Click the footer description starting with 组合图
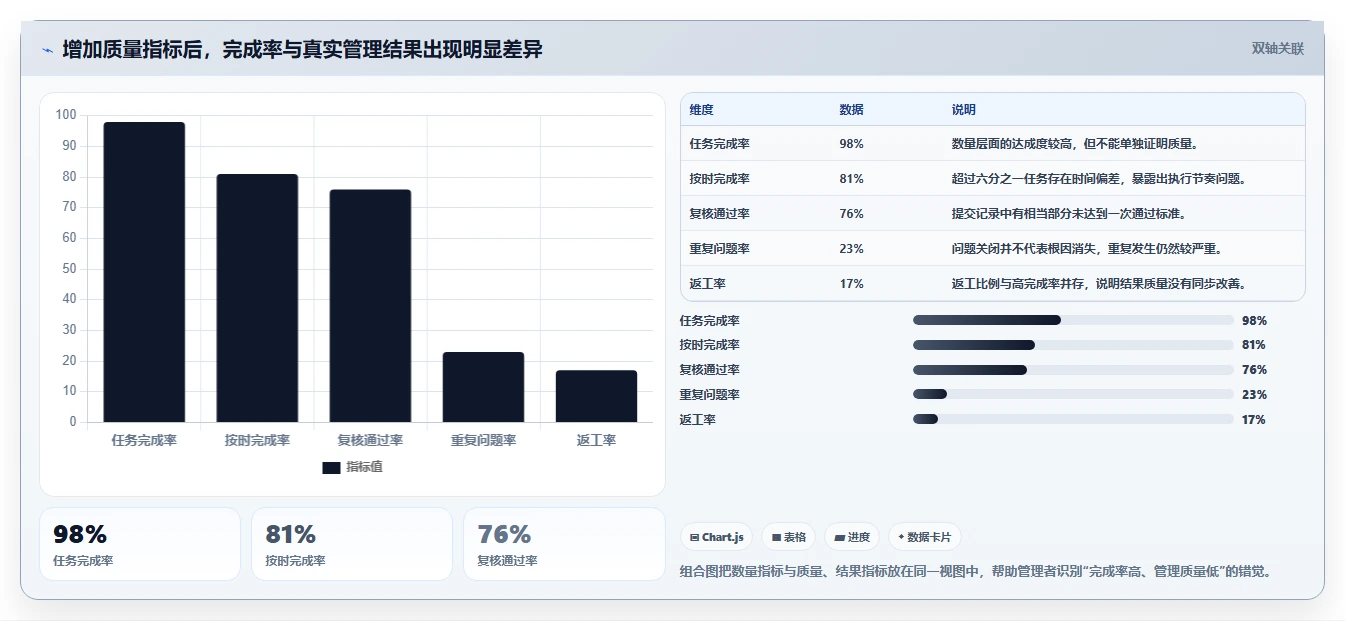This screenshot has width=1345, height=621. (976, 572)
